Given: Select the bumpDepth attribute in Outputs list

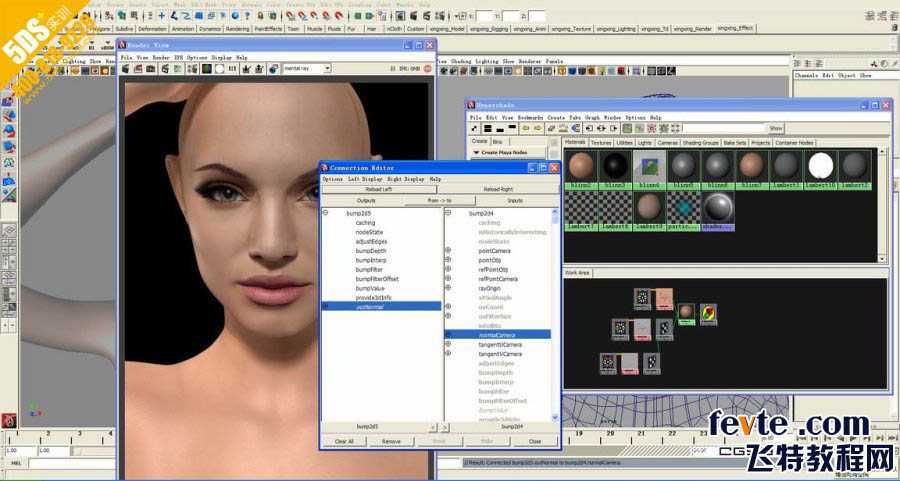Looking at the screenshot, I should (x=371, y=251).
